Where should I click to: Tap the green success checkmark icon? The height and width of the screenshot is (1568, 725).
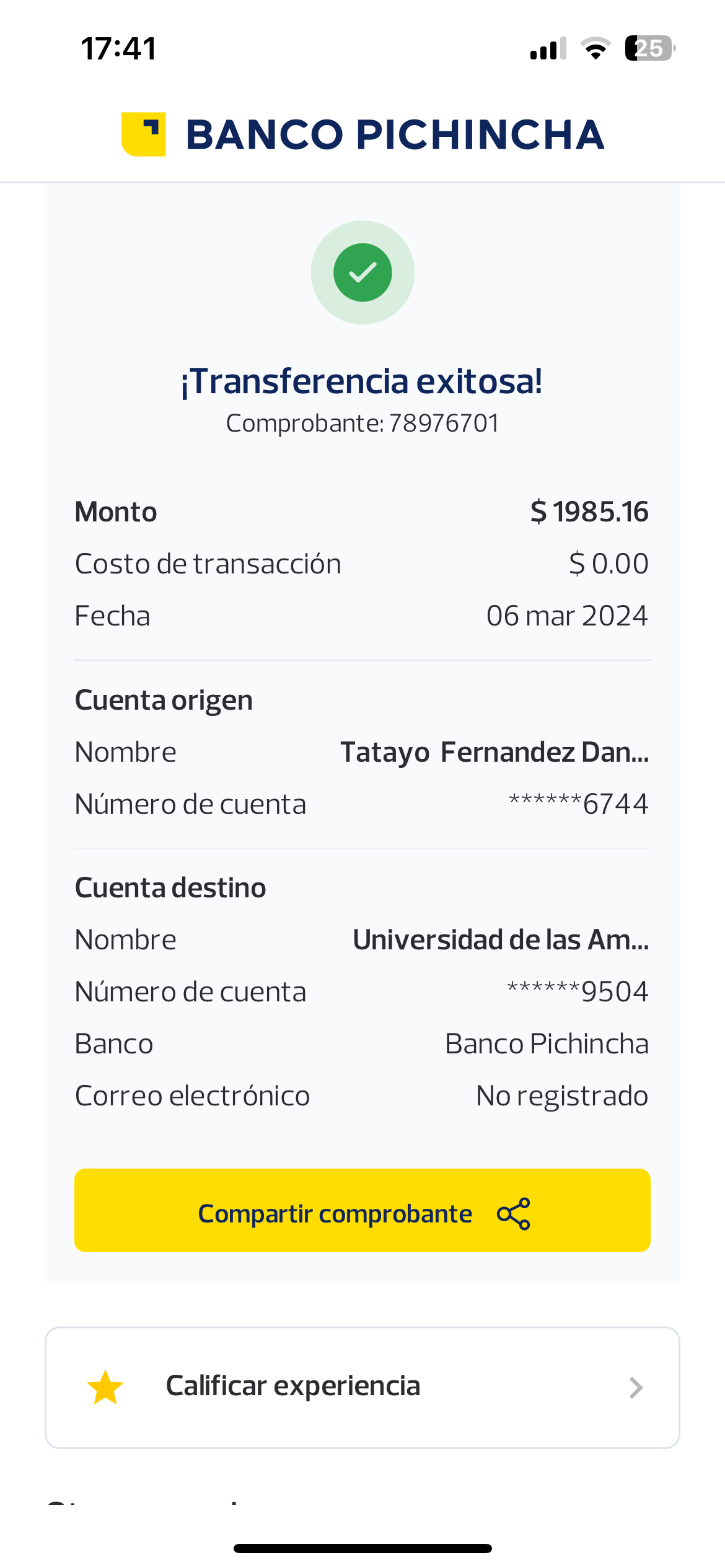click(x=362, y=272)
